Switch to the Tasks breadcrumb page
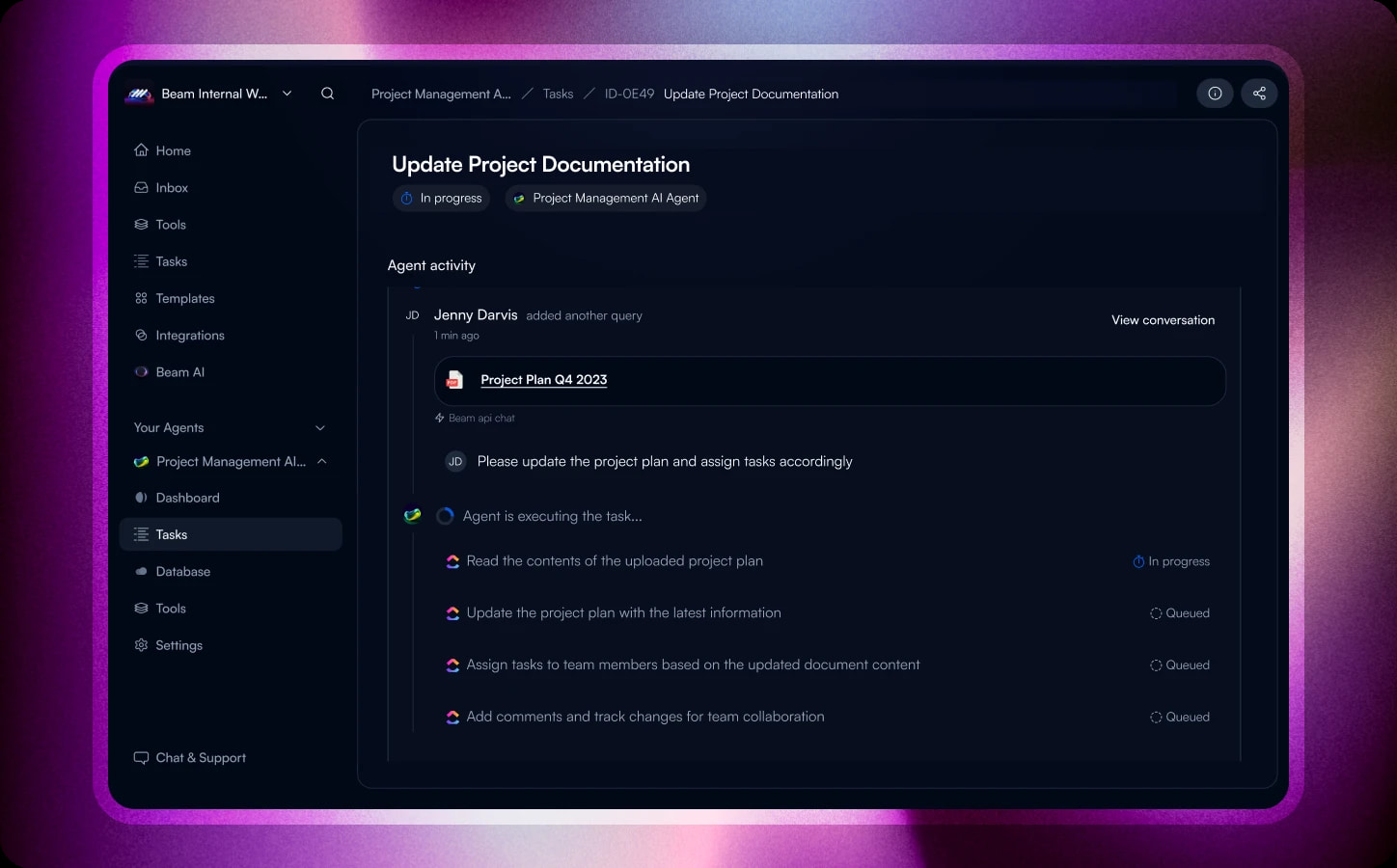Screen dimensions: 1397x868 click(558, 94)
